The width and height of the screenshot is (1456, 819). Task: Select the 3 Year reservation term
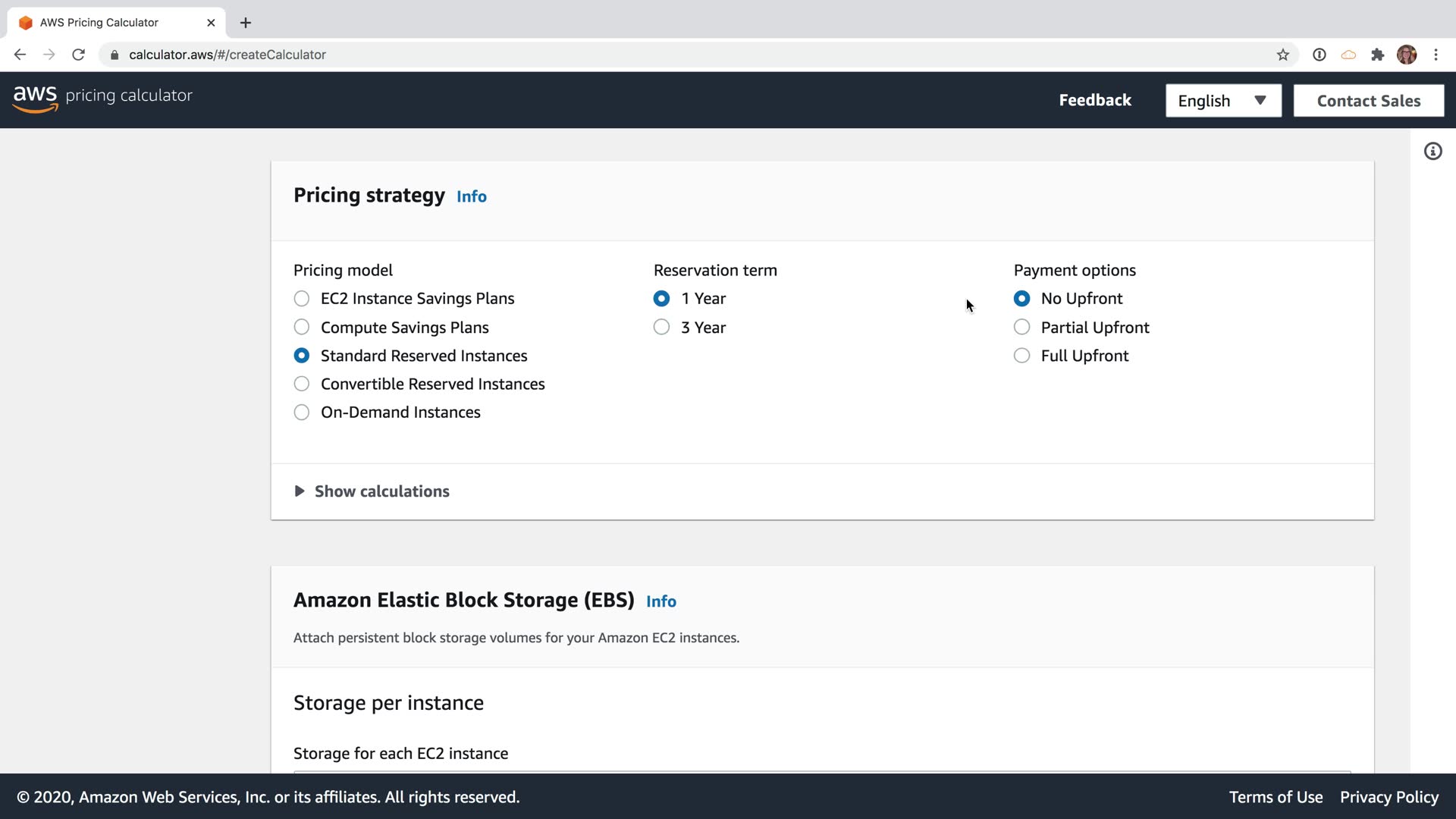pos(662,328)
